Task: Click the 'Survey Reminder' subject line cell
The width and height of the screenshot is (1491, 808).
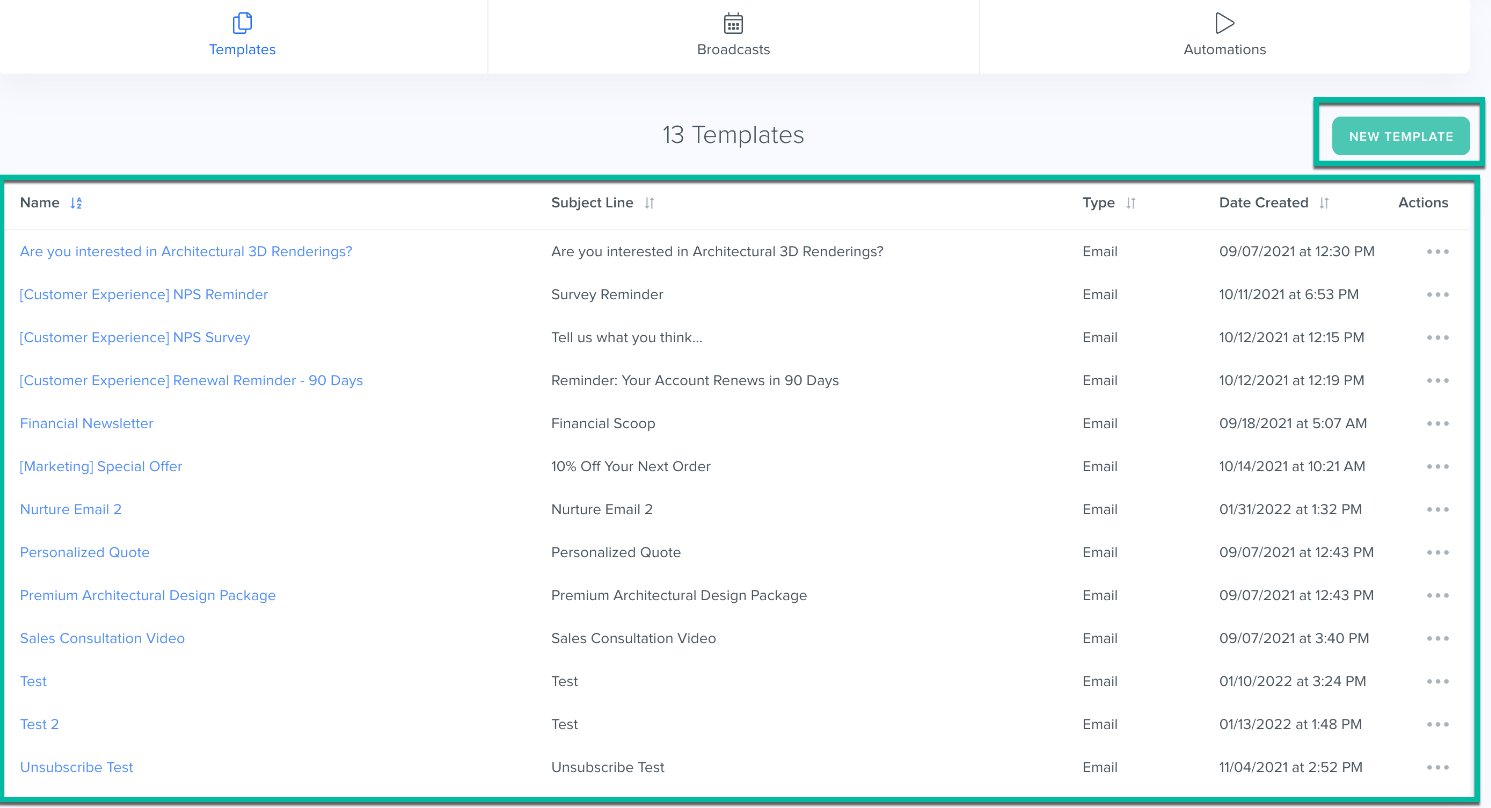Action: pos(607,295)
